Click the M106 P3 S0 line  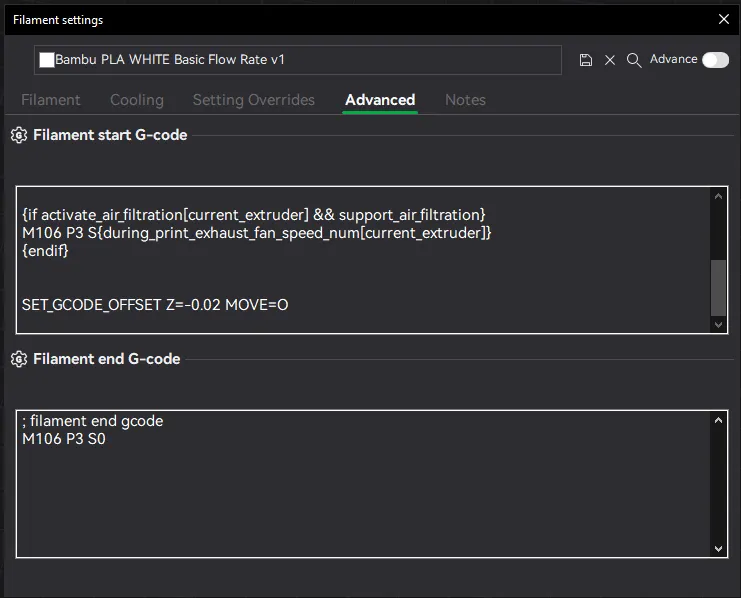[x=64, y=439]
